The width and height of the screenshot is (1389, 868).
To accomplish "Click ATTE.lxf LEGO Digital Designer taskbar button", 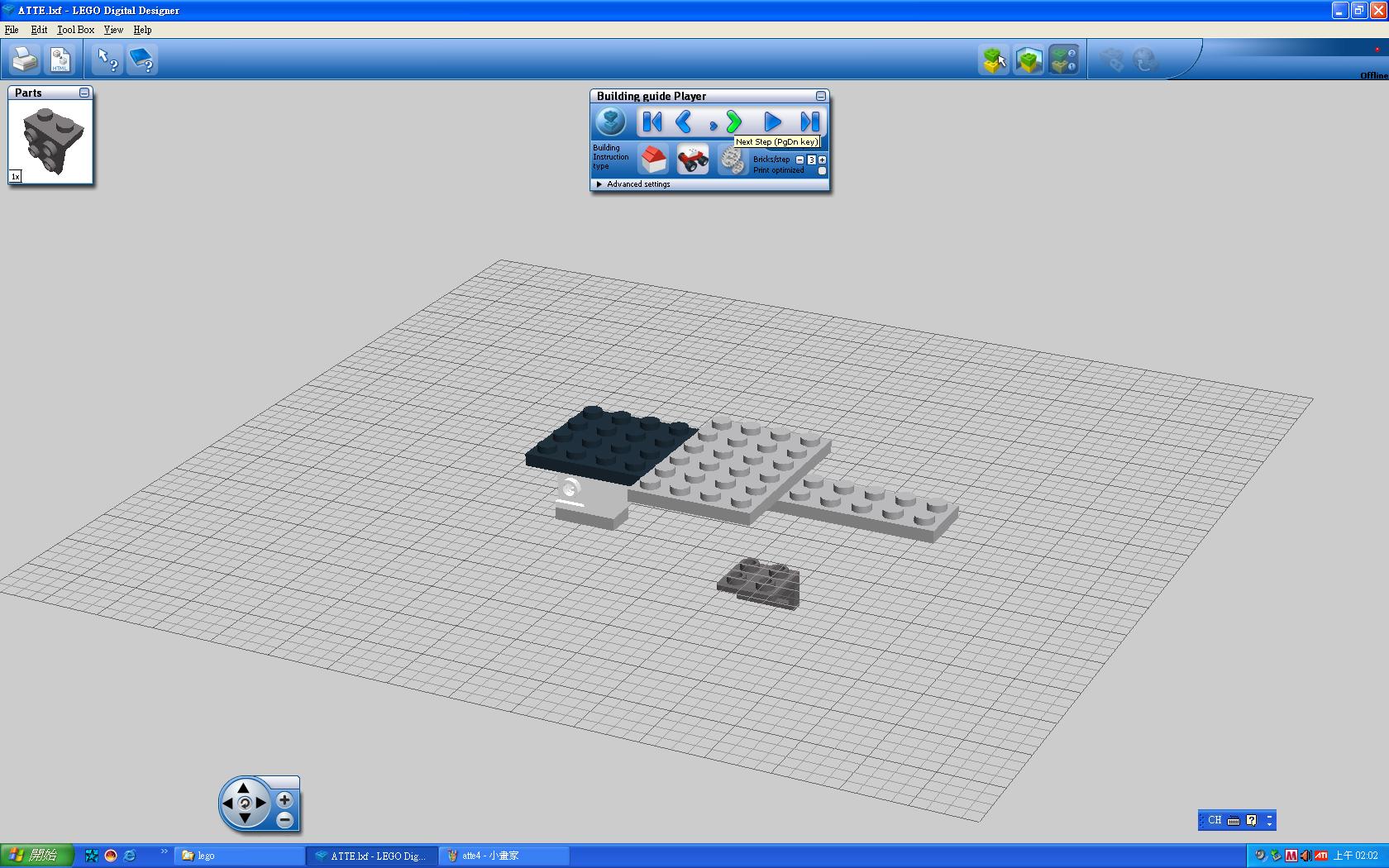I will pos(372,856).
